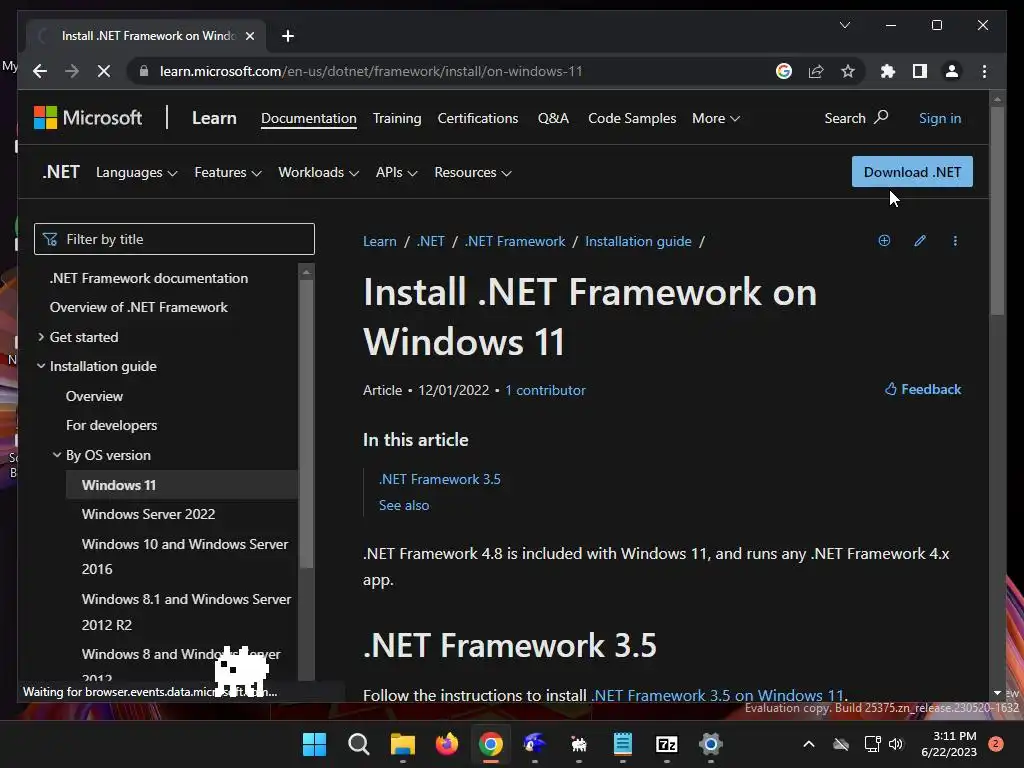The image size is (1024, 768).
Task: Jump to .NET Framework 3.5 section link
Action: point(440,479)
